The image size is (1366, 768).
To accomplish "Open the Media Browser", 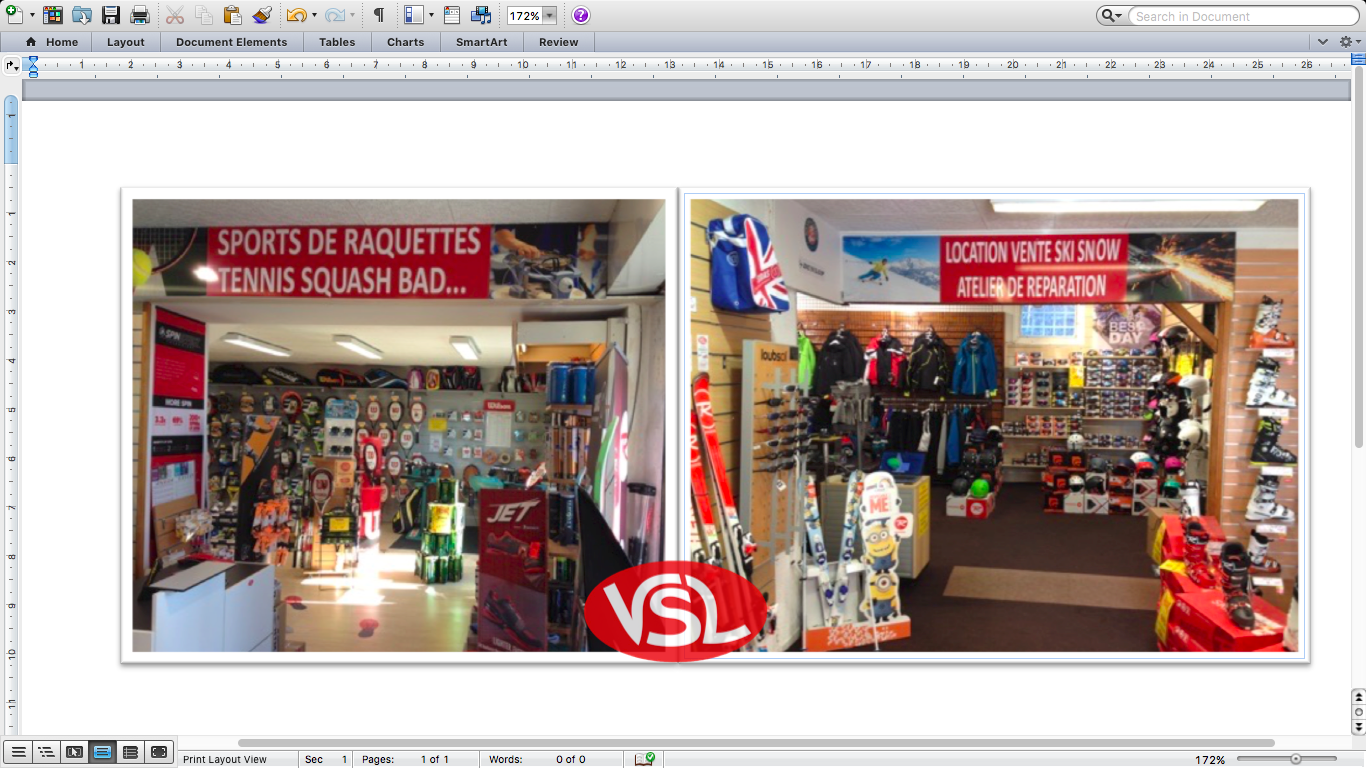I will (x=480, y=15).
